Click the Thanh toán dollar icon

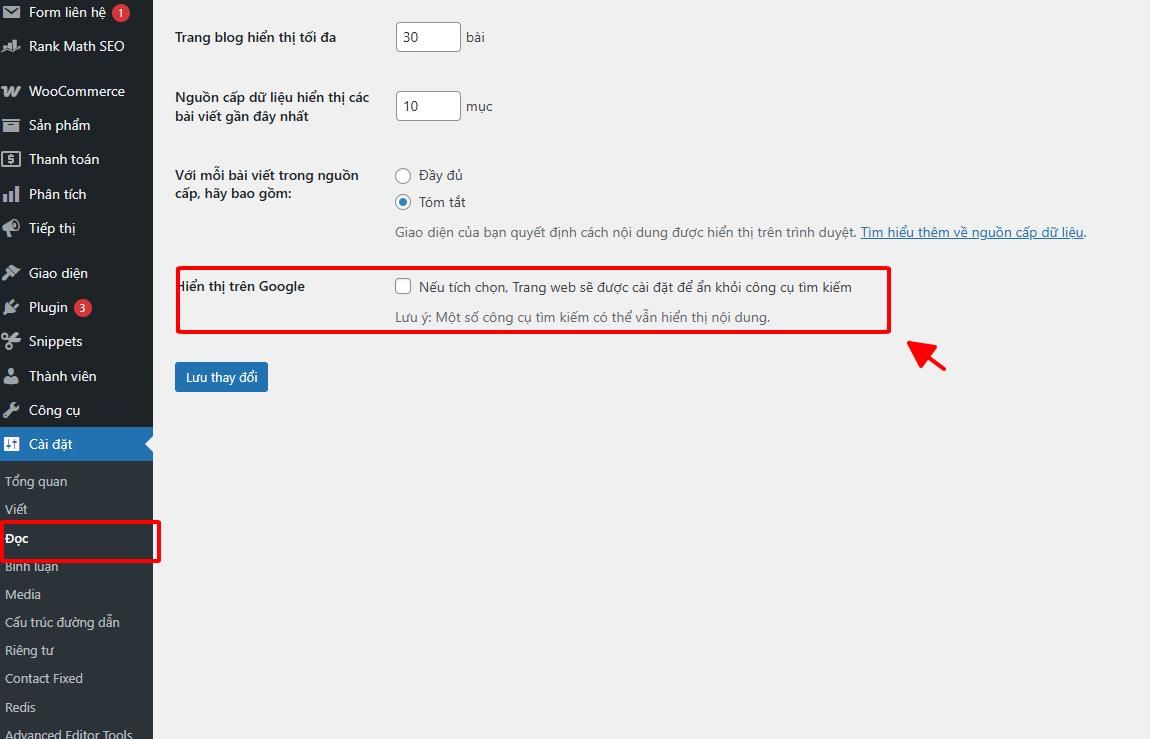point(11,159)
